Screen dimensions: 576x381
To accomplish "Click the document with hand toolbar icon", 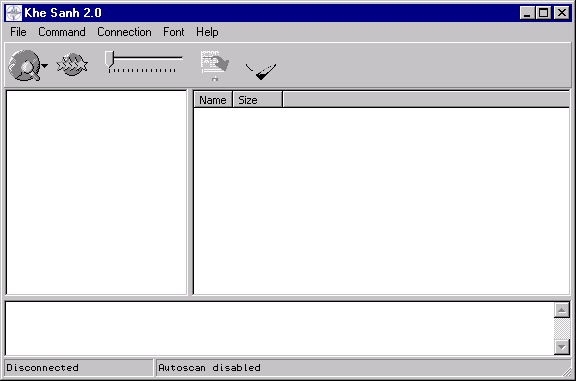I will coord(215,65).
